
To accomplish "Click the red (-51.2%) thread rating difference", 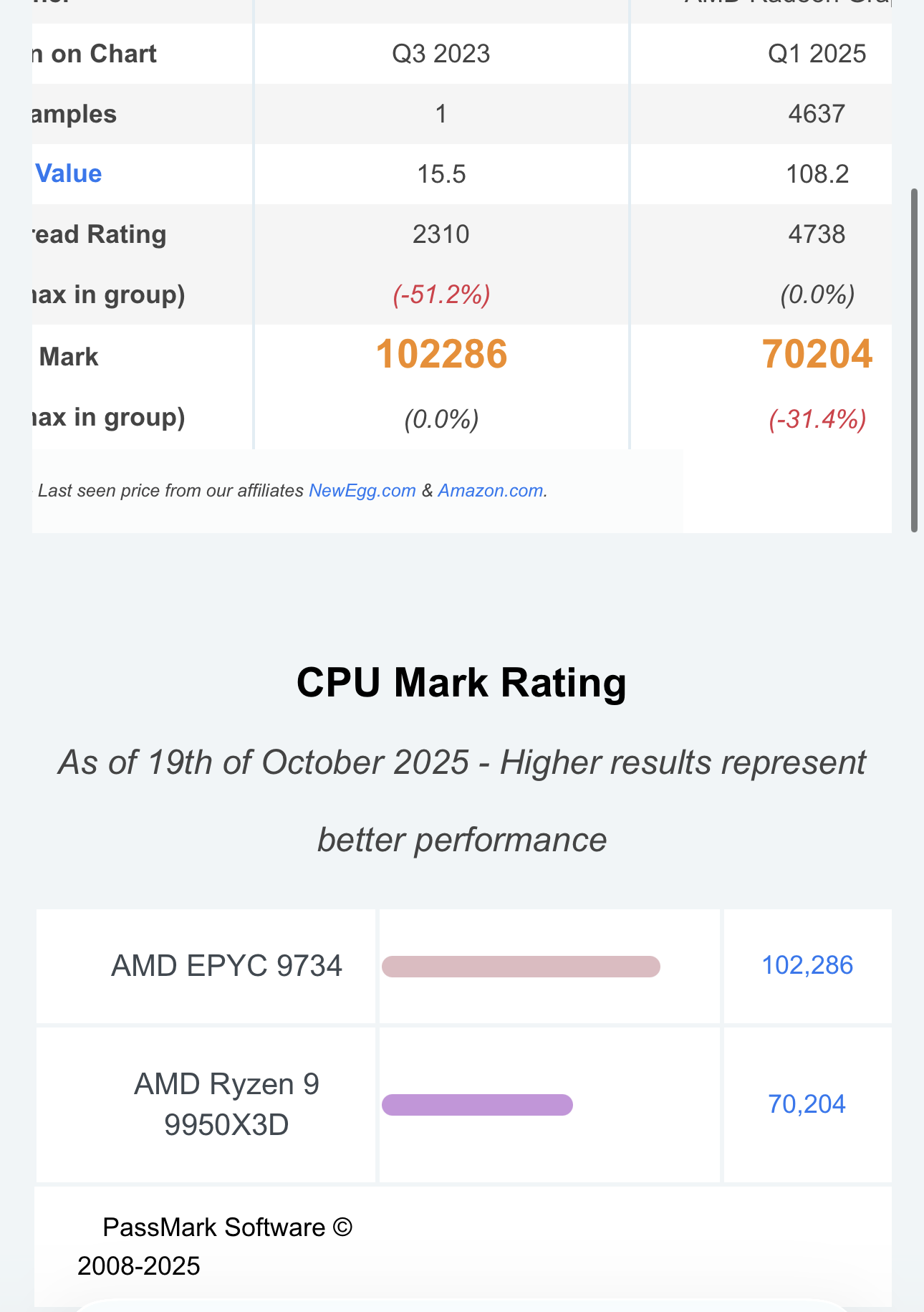I will pos(441,295).
